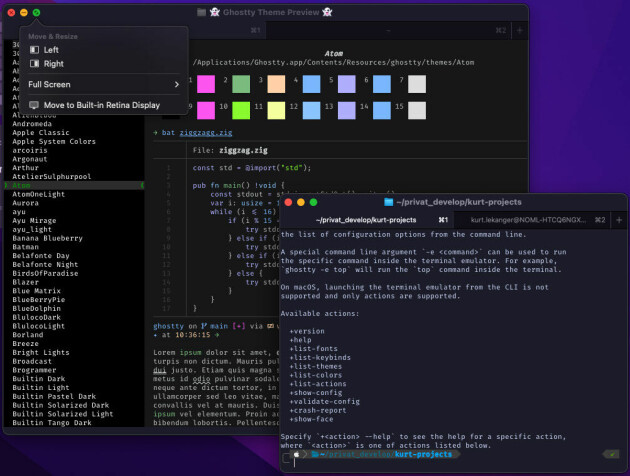Select the highlighted Atom theme row

[x=74, y=185]
